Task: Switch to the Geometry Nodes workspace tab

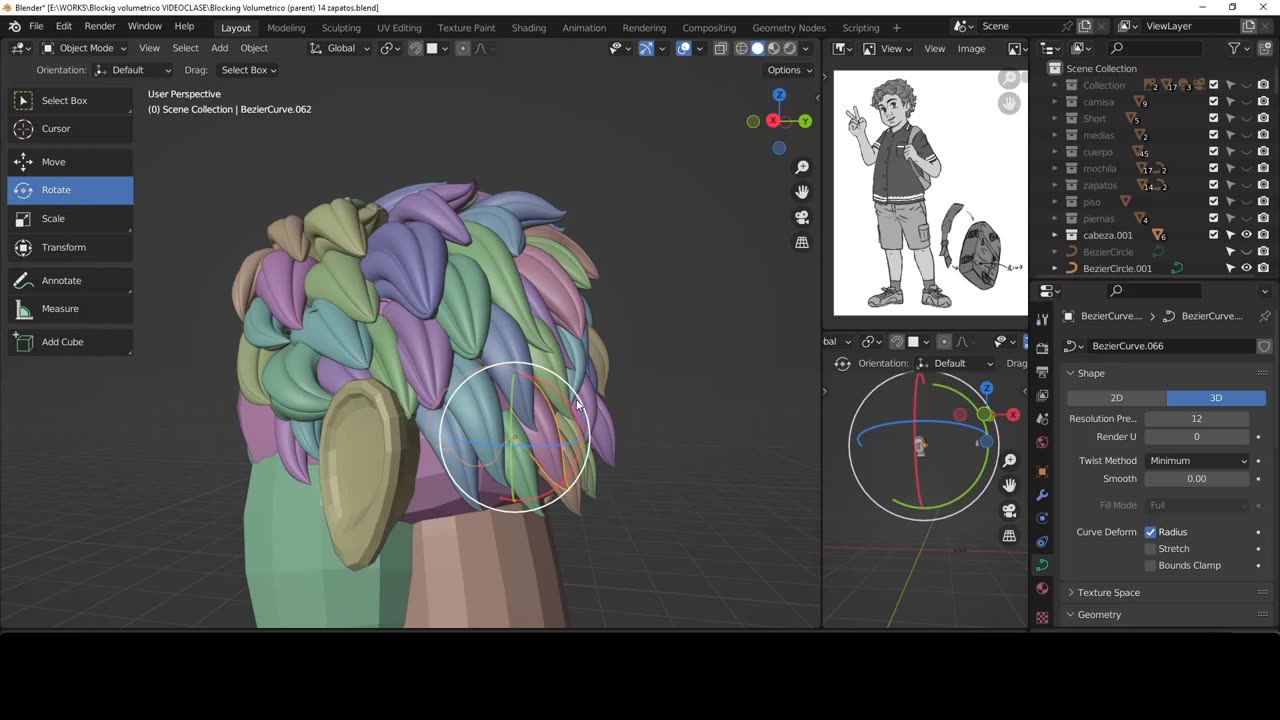Action: tap(789, 28)
